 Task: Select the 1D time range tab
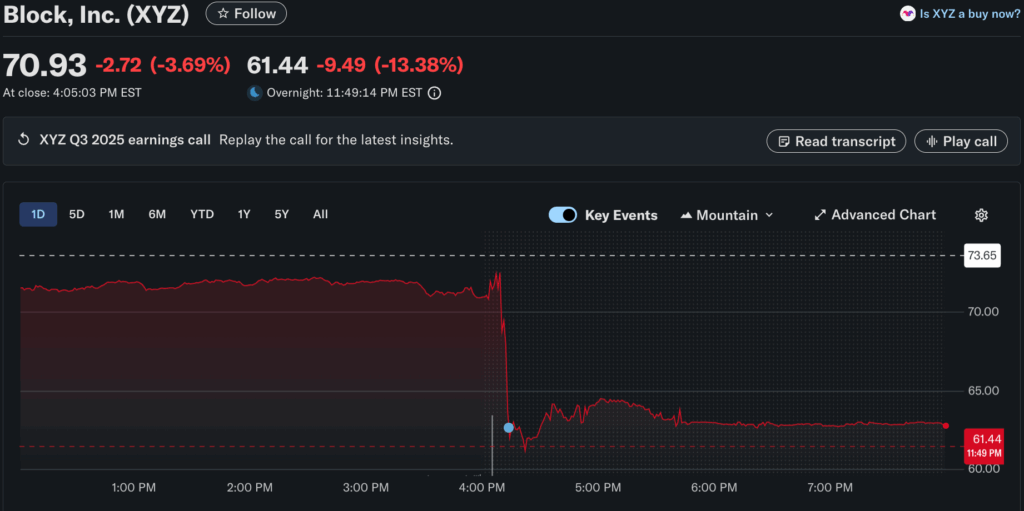click(38, 214)
